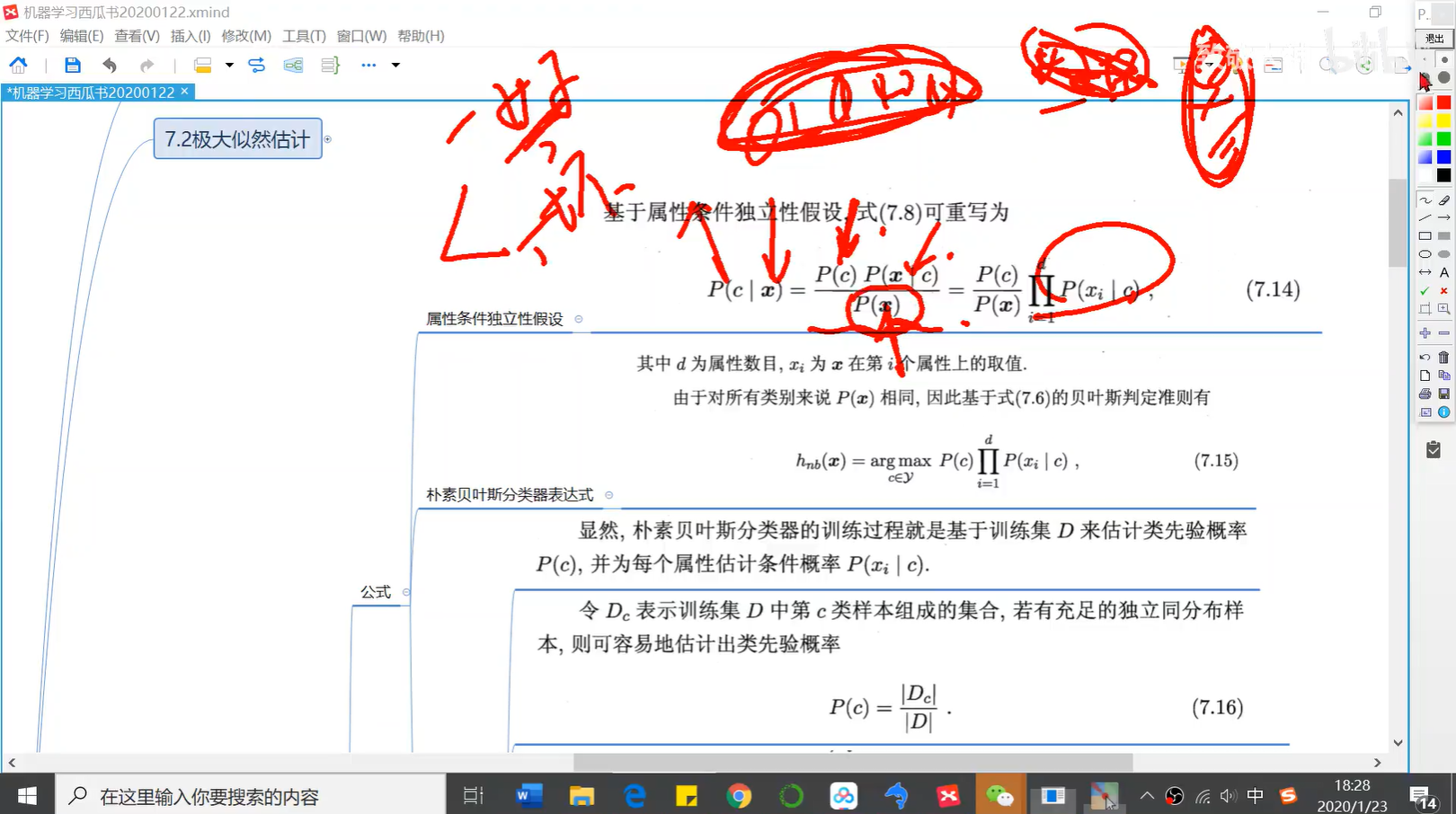Go to the XMind home screen icon
The height and width of the screenshot is (814, 1456).
pyautogui.click(x=18, y=65)
